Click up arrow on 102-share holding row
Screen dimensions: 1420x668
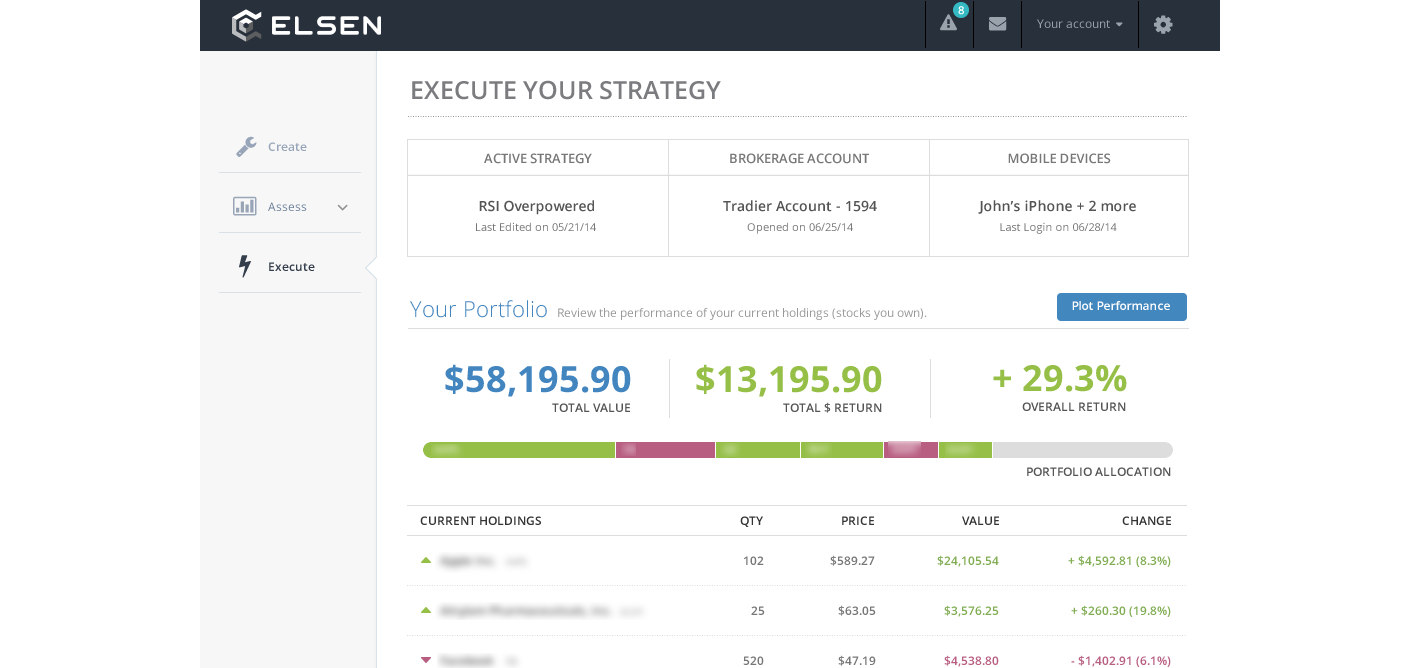426,560
